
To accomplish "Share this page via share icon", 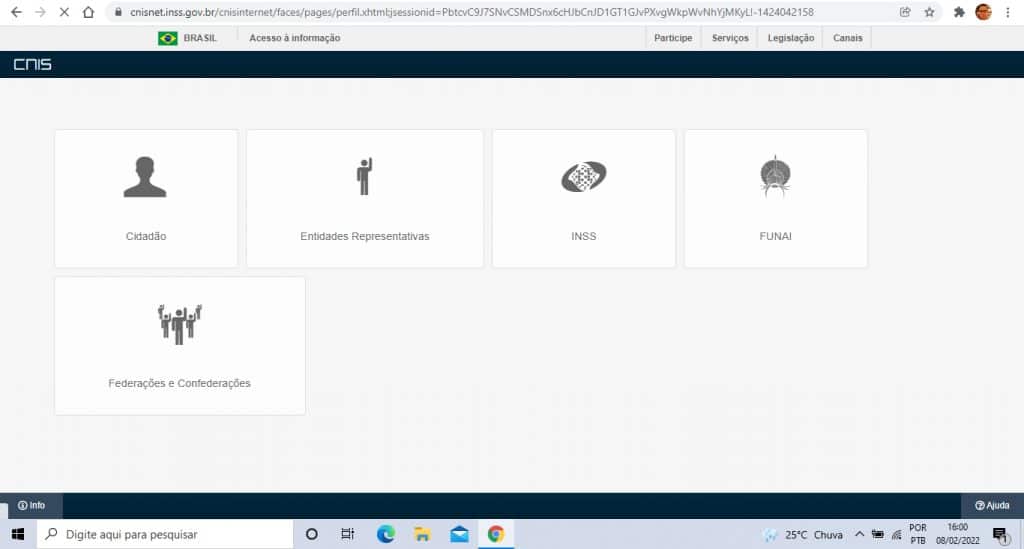I will pos(905,12).
